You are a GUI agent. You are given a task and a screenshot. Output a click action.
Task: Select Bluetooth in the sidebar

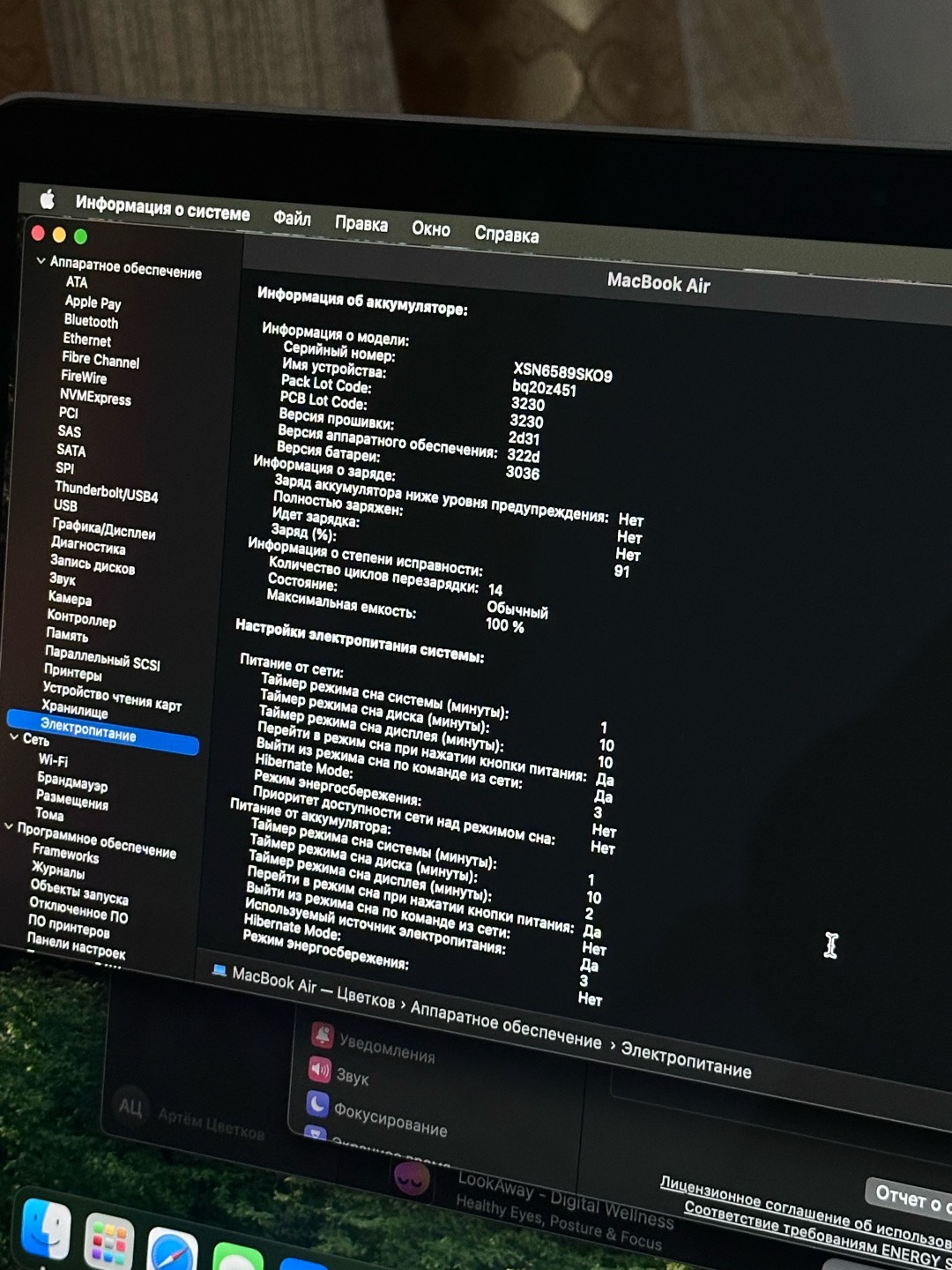(91, 321)
